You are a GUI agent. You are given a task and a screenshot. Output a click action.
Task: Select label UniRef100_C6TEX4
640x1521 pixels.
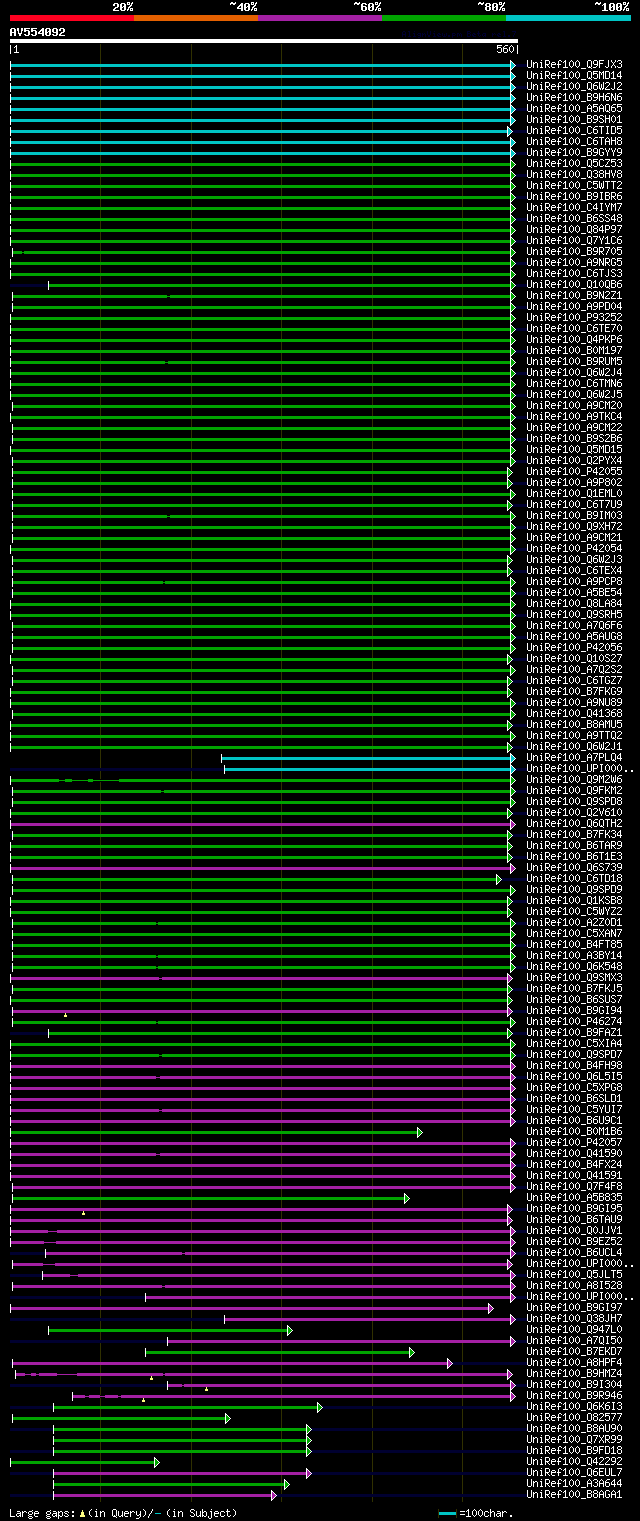[574, 570]
